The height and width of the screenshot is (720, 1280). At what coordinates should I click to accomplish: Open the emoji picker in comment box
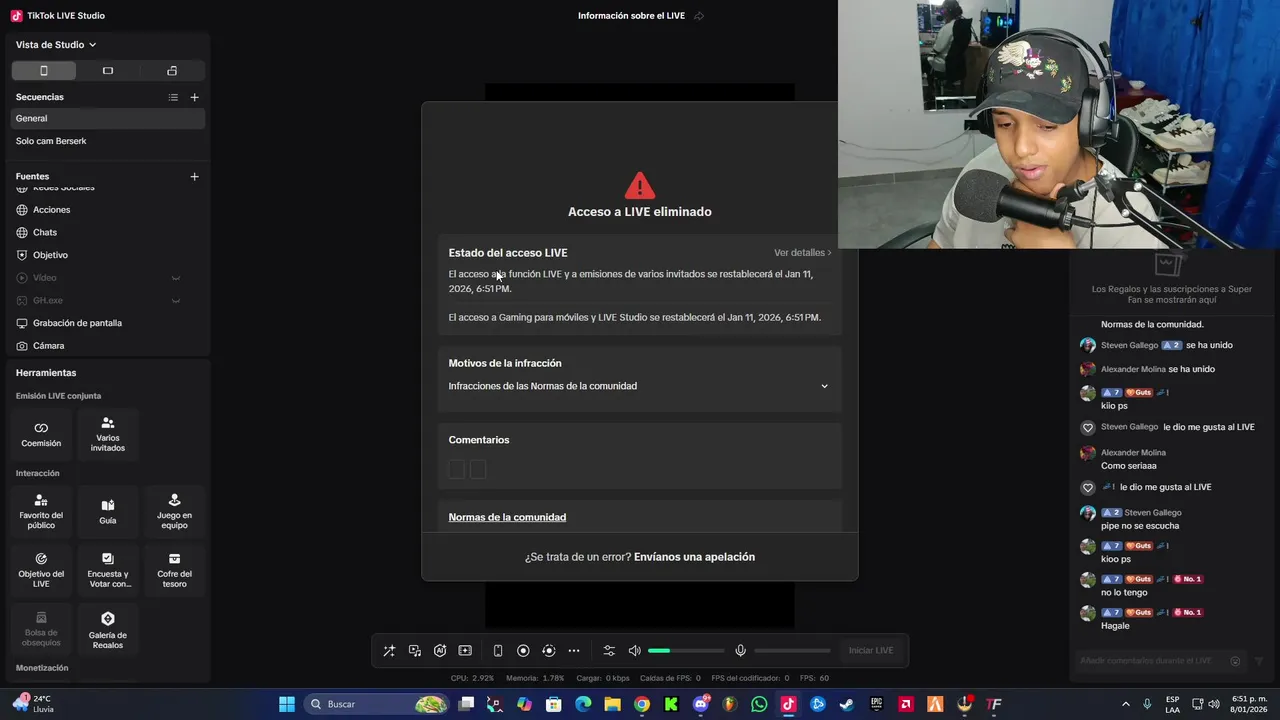[x=1236, y=661]
